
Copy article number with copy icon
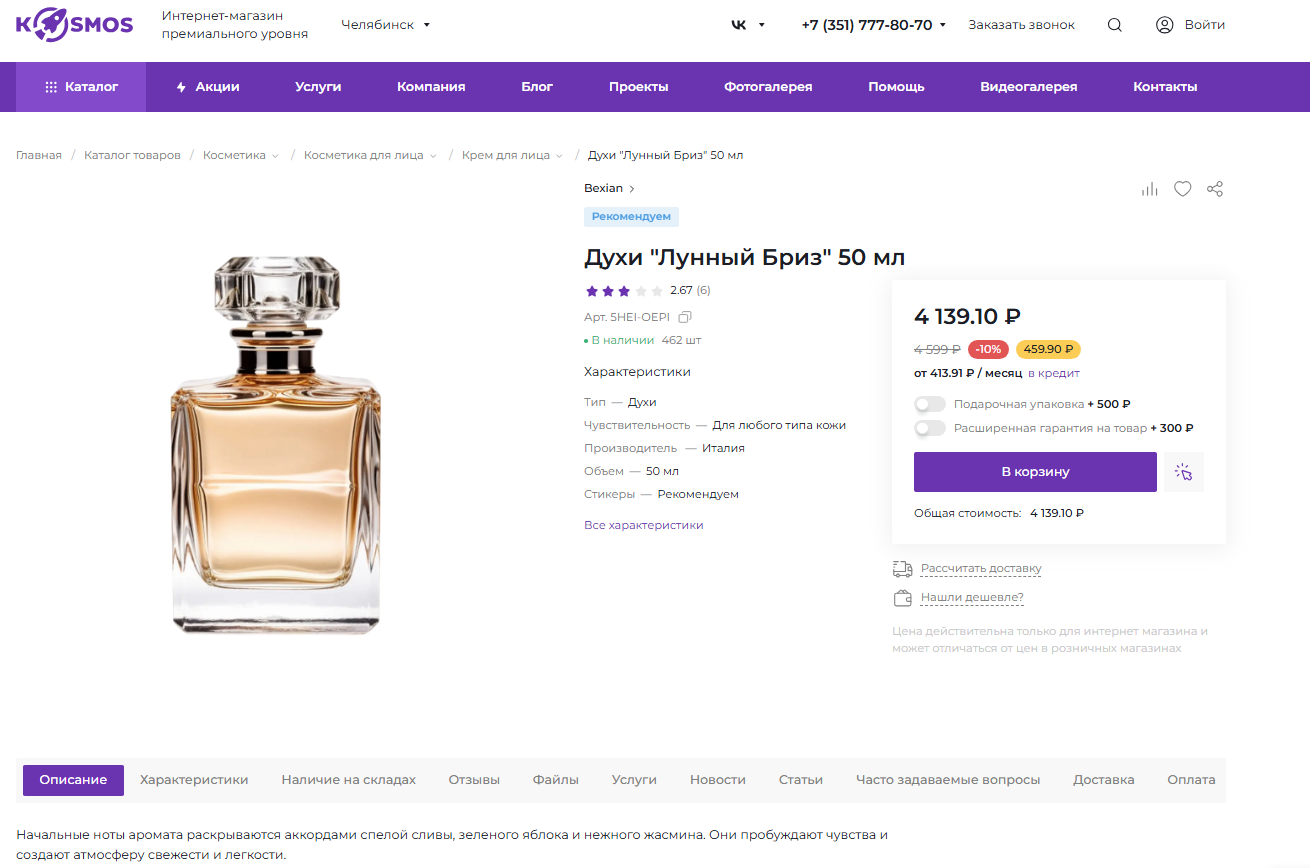point(685,317)
